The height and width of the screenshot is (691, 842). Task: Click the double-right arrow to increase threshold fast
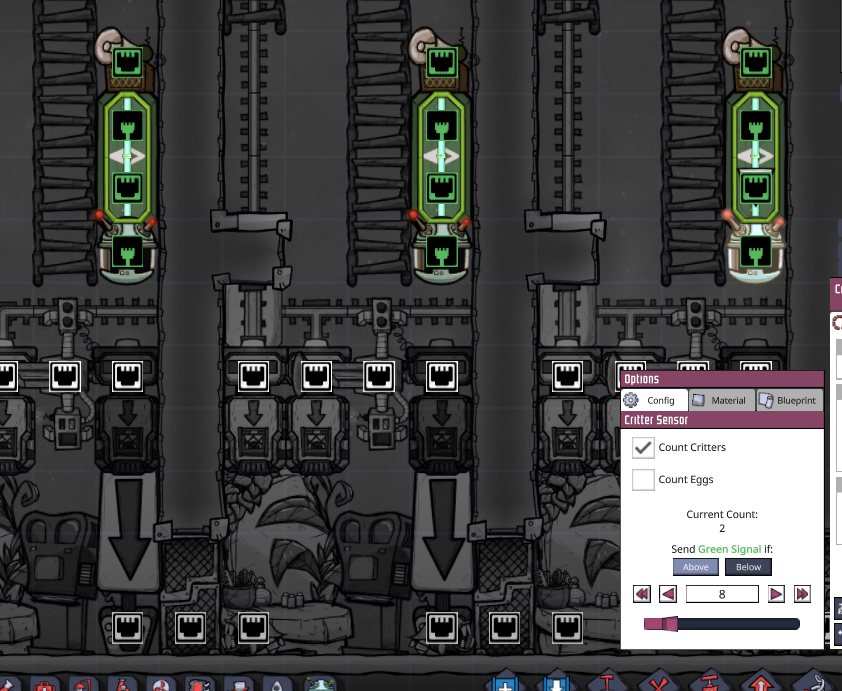[x=802, y=594]
